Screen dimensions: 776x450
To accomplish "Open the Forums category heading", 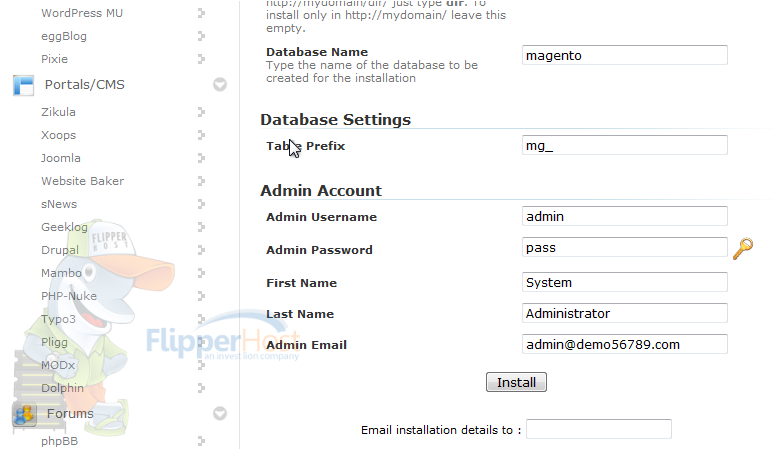I will 70,413.
